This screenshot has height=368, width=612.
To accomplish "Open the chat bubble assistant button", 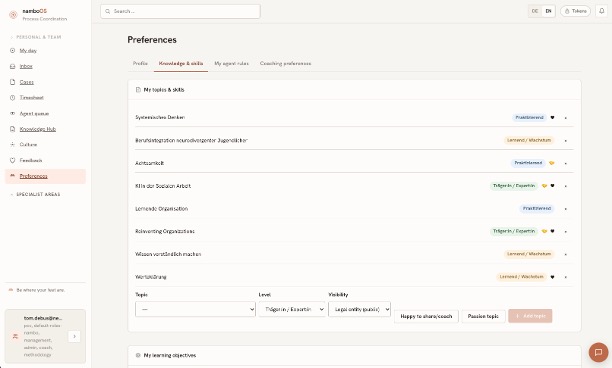I will pyautogui.click(x=598, y=352).
